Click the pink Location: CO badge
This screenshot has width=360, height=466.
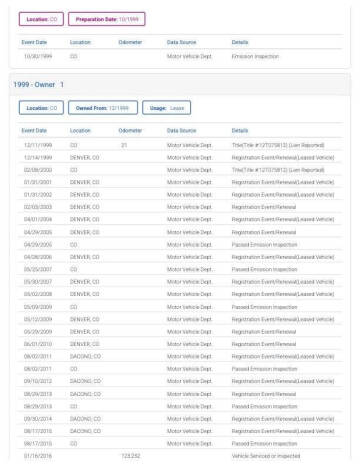click(41, 19)
